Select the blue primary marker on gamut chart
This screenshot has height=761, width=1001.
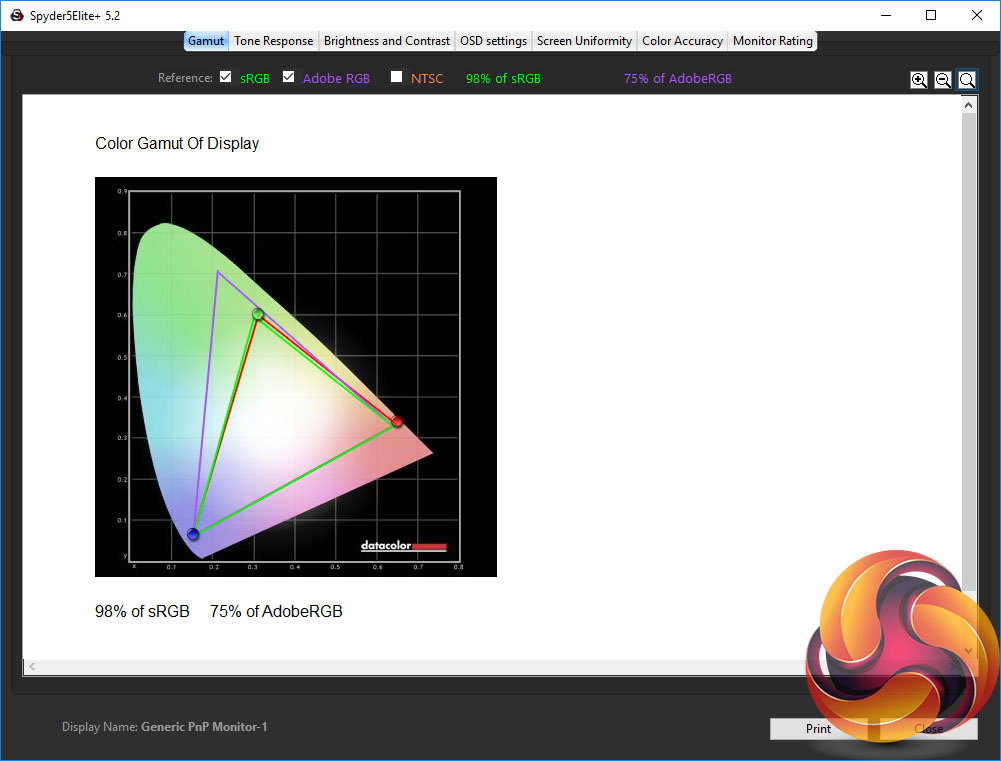pos(193,534)
